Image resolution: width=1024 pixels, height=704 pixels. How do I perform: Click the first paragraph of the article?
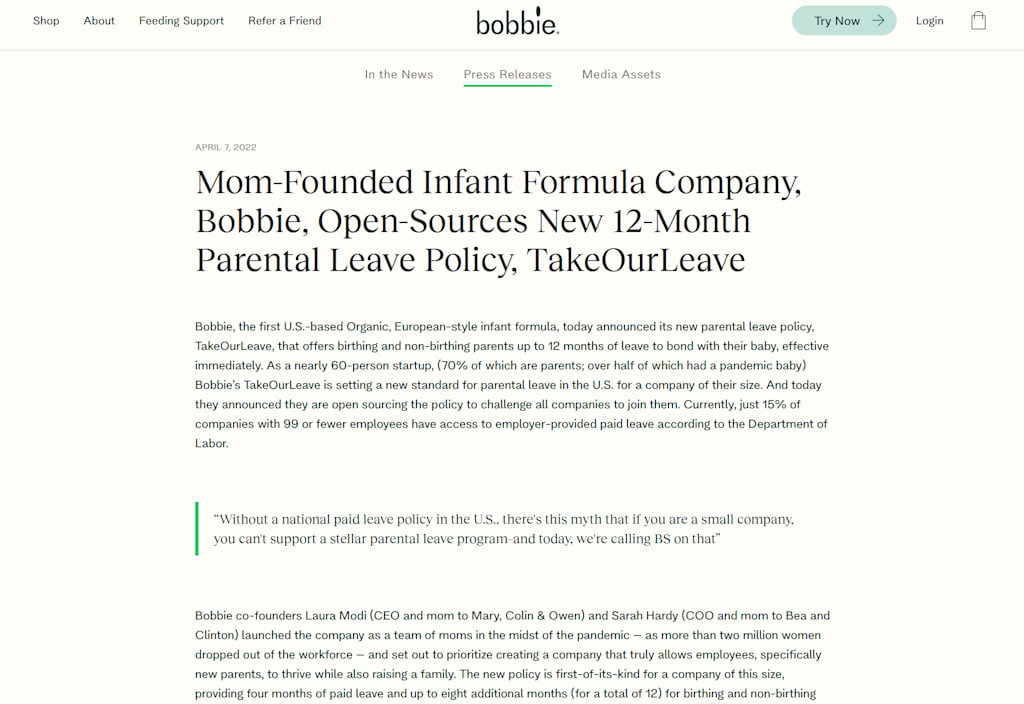pos(512,385)
